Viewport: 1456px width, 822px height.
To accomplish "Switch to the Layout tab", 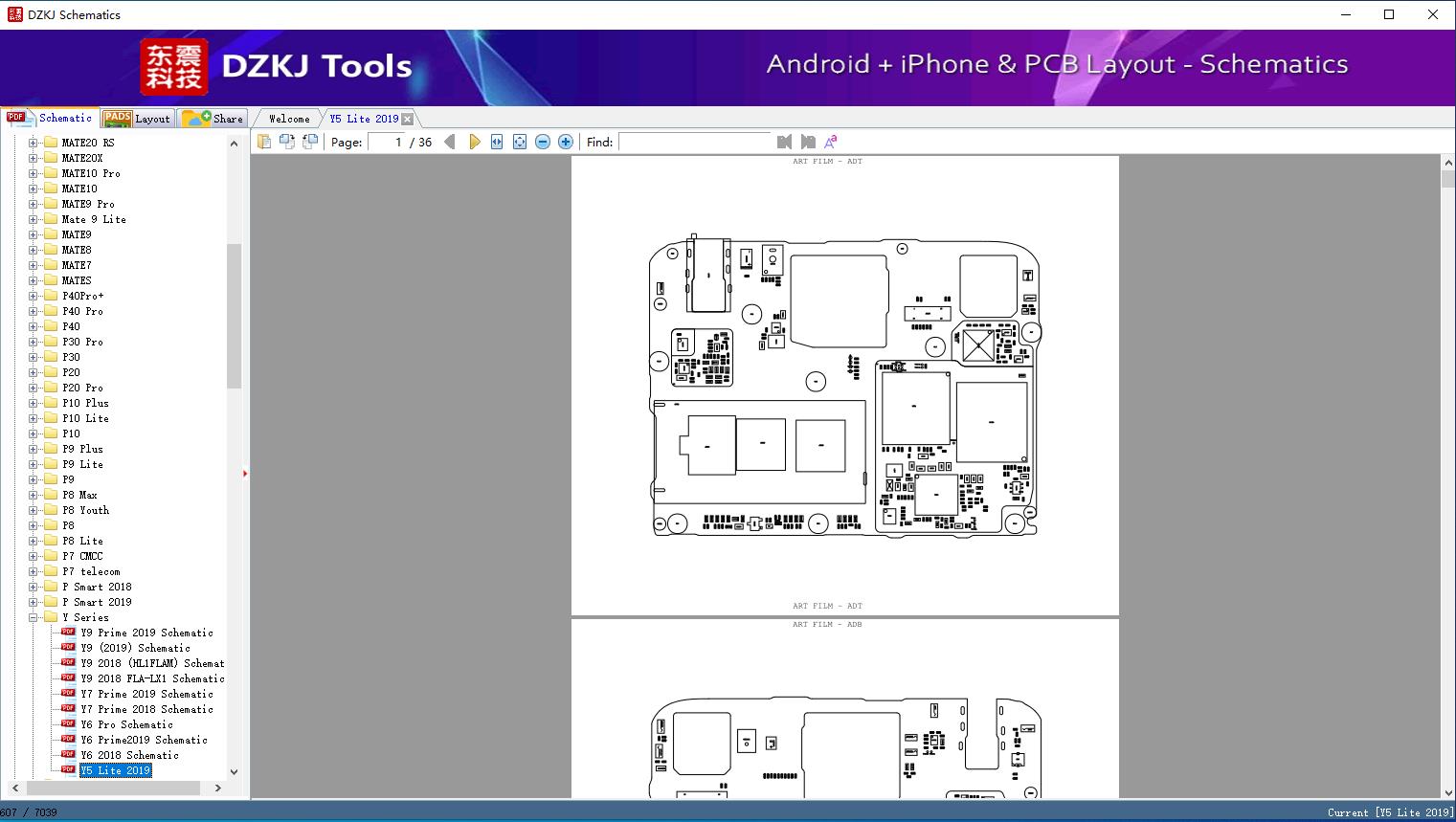I will click(137, 119).
